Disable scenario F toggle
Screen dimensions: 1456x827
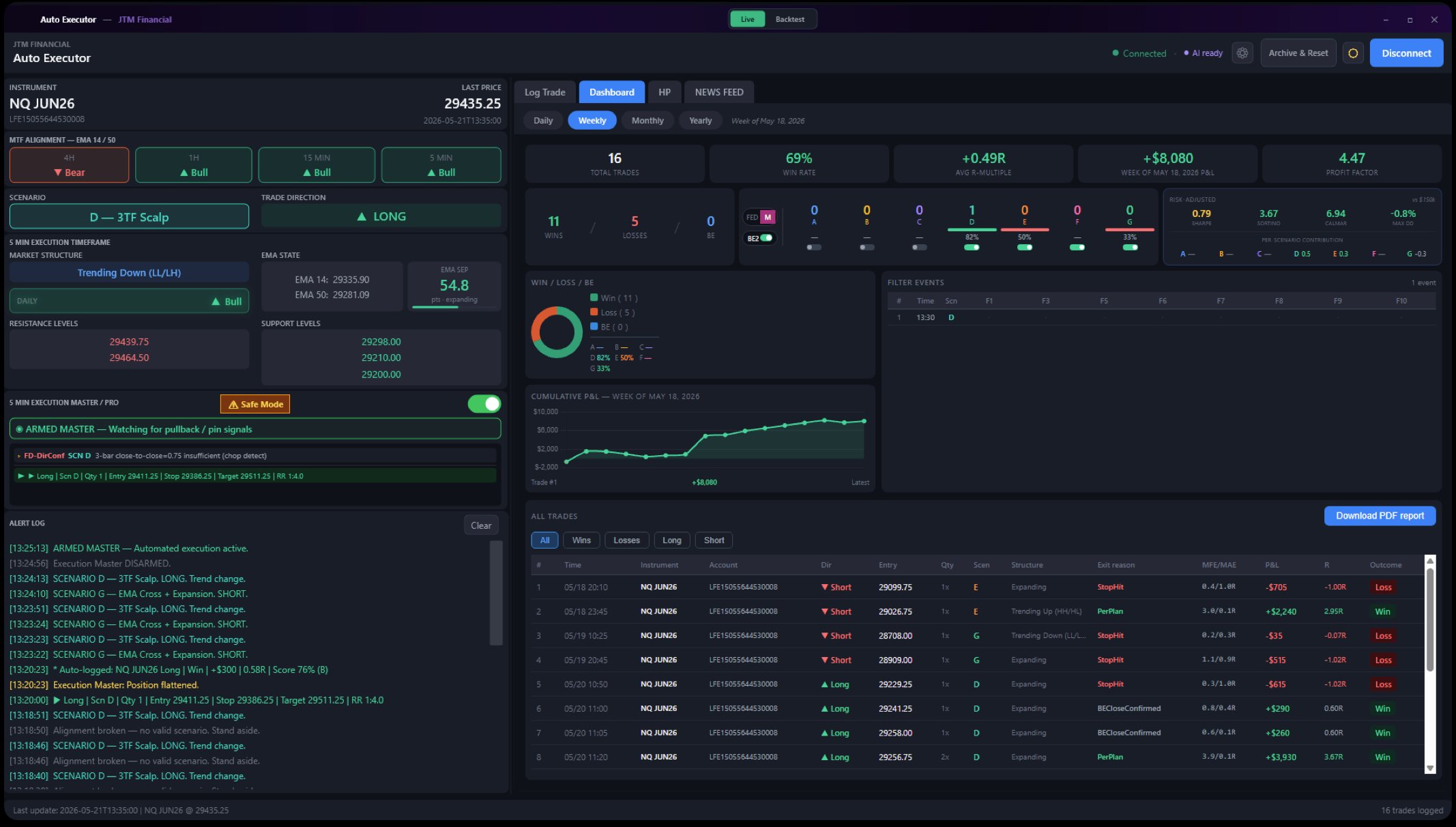1077,247
